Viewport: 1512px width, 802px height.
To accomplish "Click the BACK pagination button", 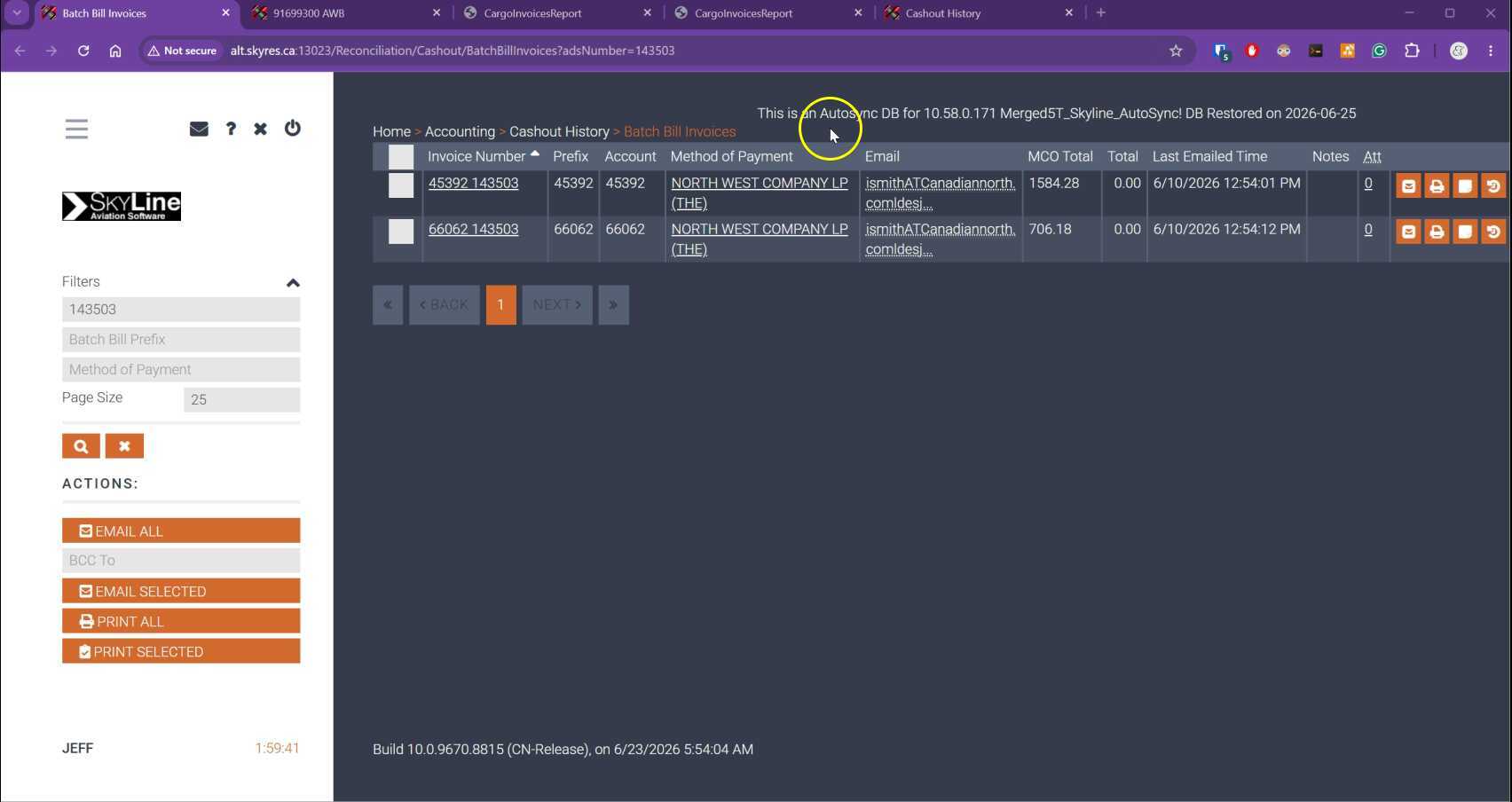I will [x=444, y=305].
